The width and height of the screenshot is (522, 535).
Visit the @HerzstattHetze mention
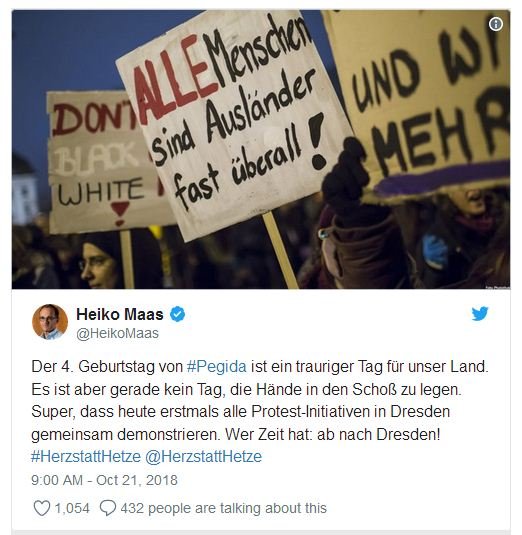203,457
